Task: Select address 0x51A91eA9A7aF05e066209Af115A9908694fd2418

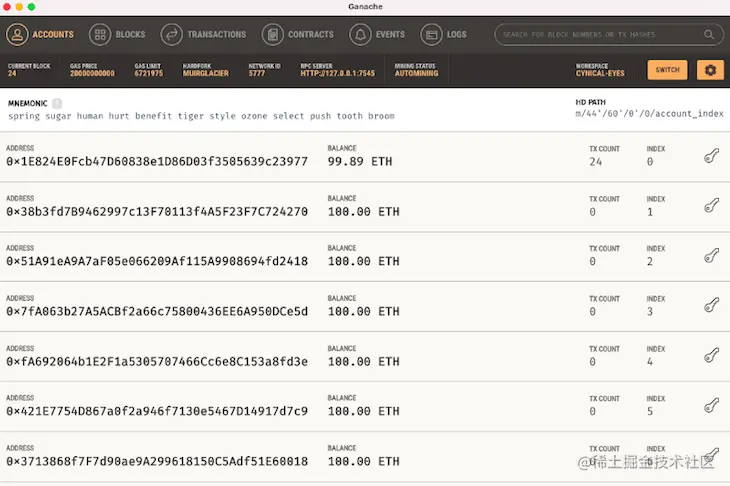Action: click(157, 262)
